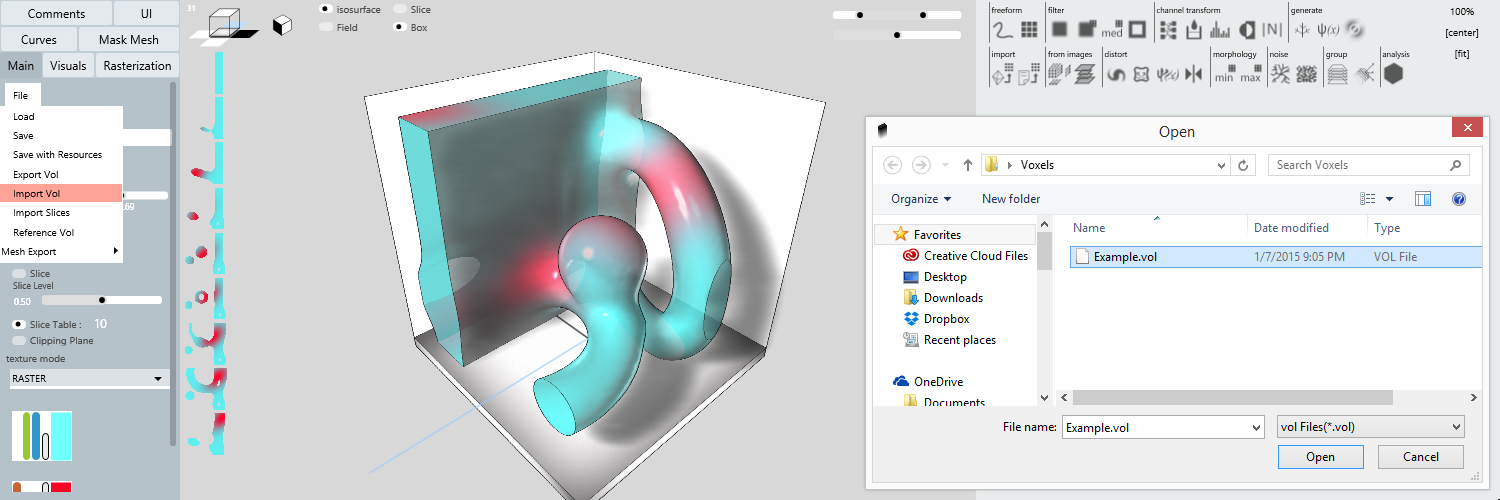
Task: Click the invert half-circle channel icon
Action: (1247, 30)
